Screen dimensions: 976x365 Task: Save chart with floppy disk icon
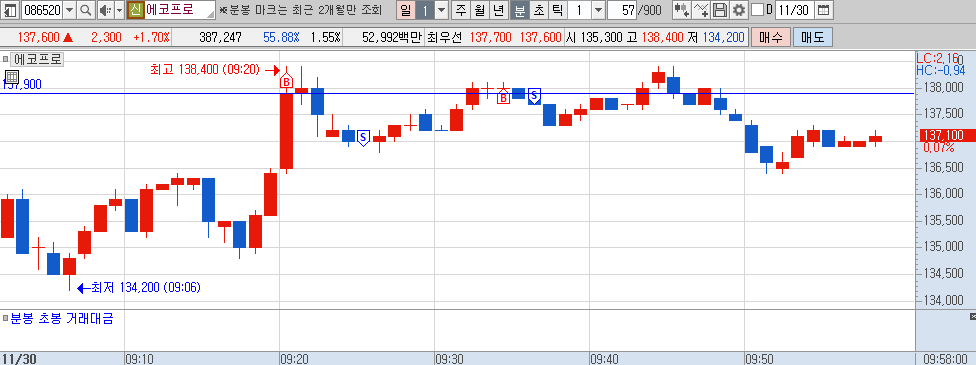720,10
